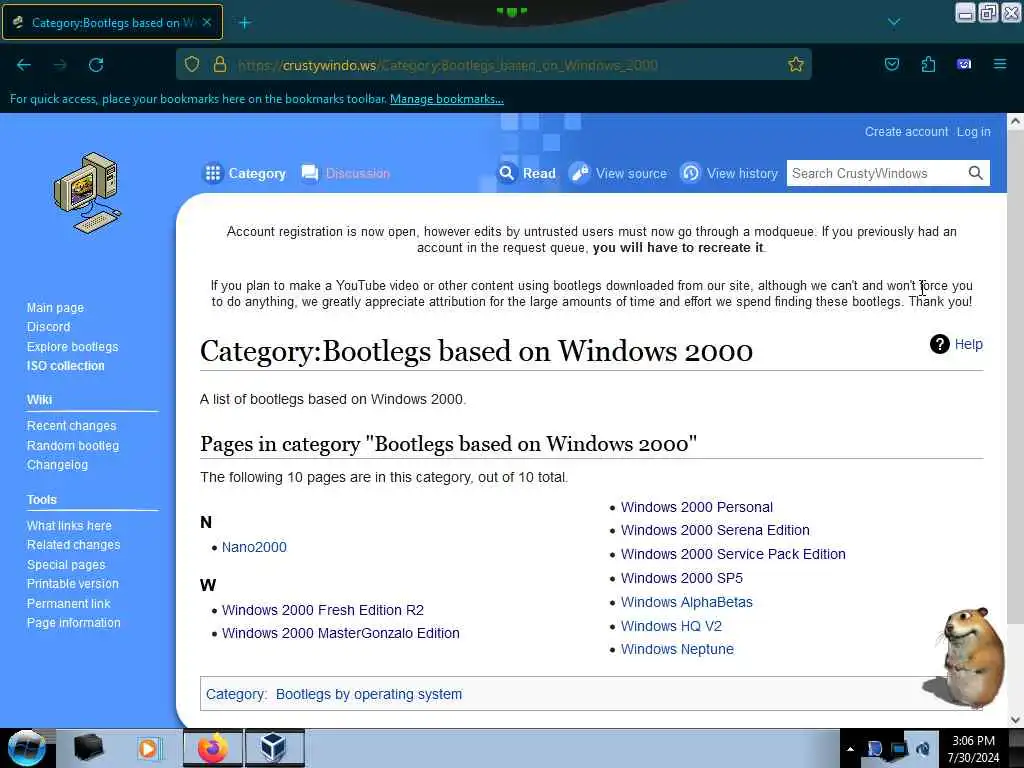
Task: Open Random bootleg link
Action: (72, 445)
